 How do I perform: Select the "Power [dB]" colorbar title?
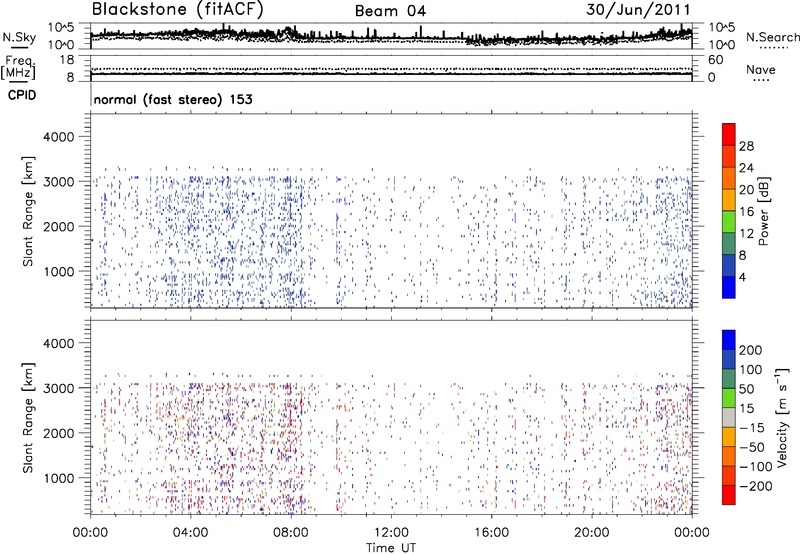click(x=764, y=211)
